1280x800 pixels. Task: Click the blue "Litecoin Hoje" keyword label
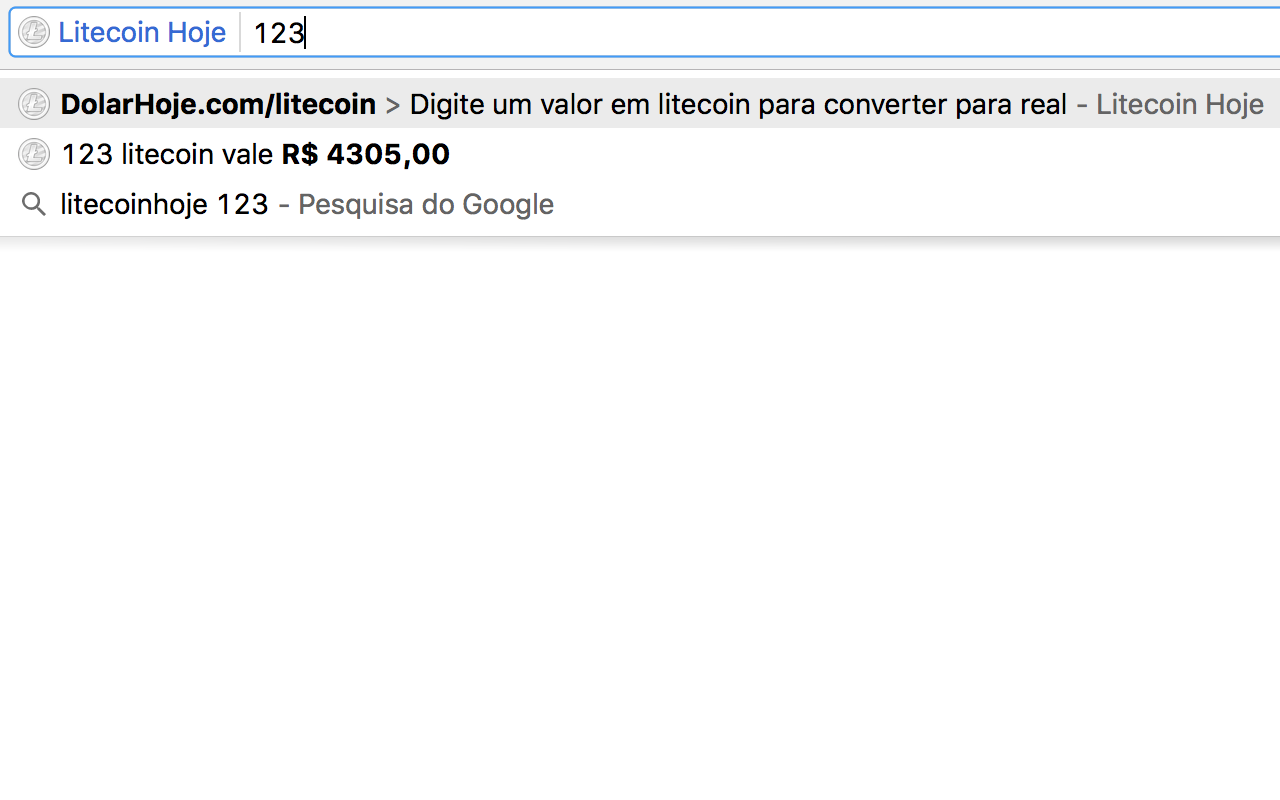pyautogui.click(x=142, y=33)
